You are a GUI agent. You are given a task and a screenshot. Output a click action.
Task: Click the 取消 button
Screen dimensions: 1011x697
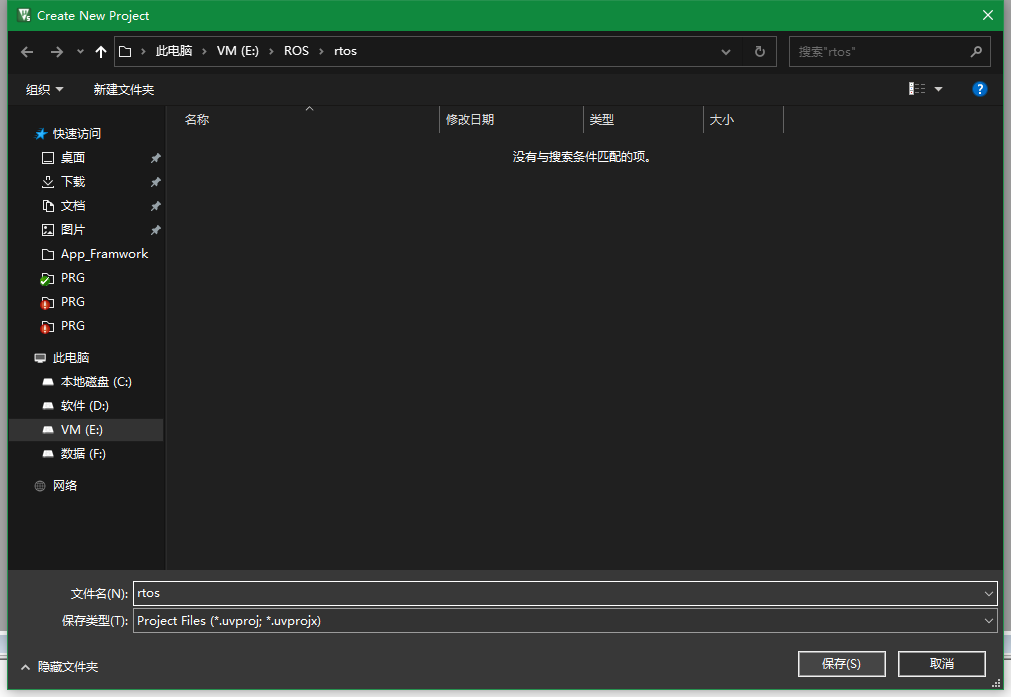[941, 663]
